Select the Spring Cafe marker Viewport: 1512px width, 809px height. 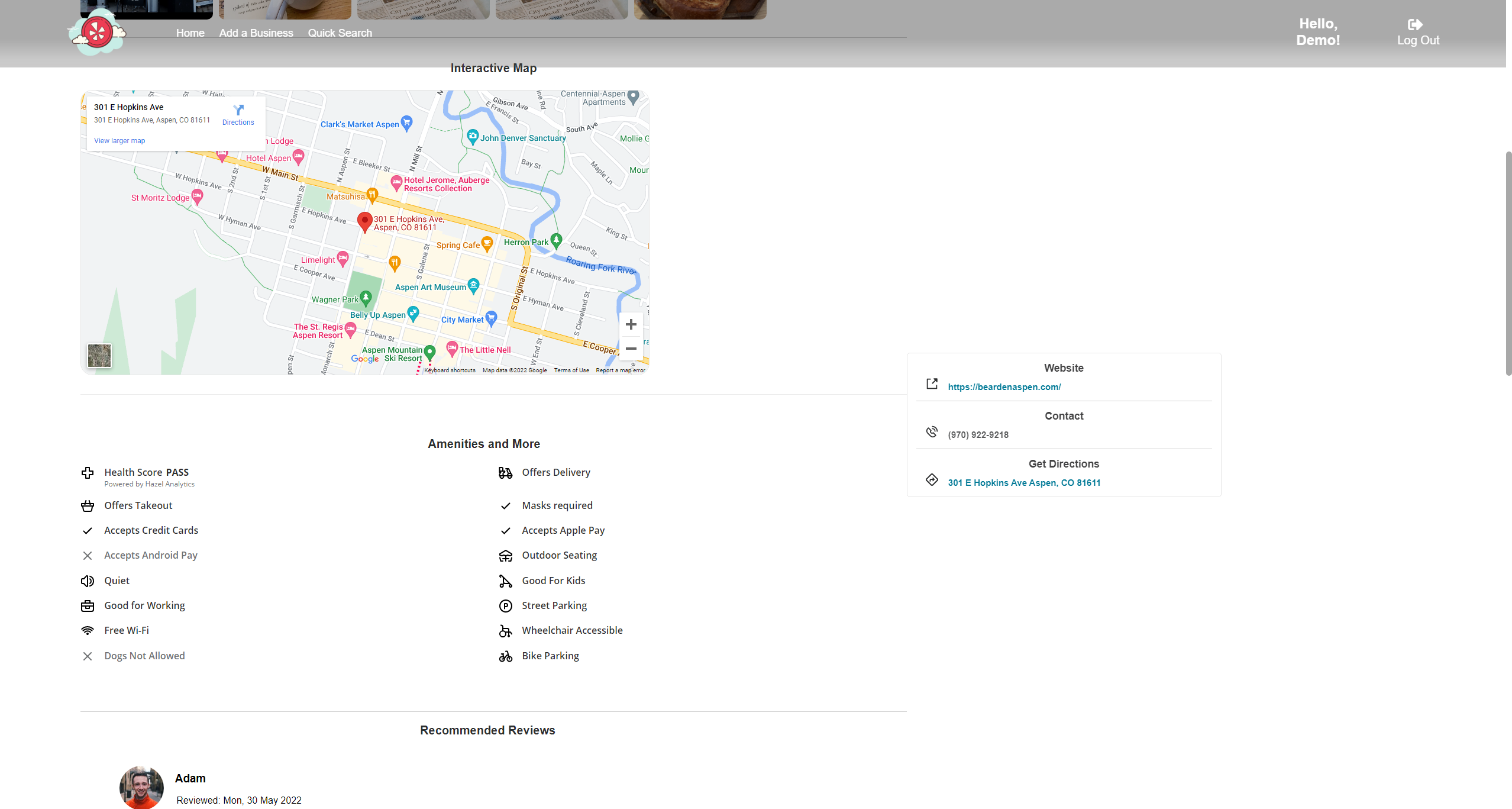487,244
